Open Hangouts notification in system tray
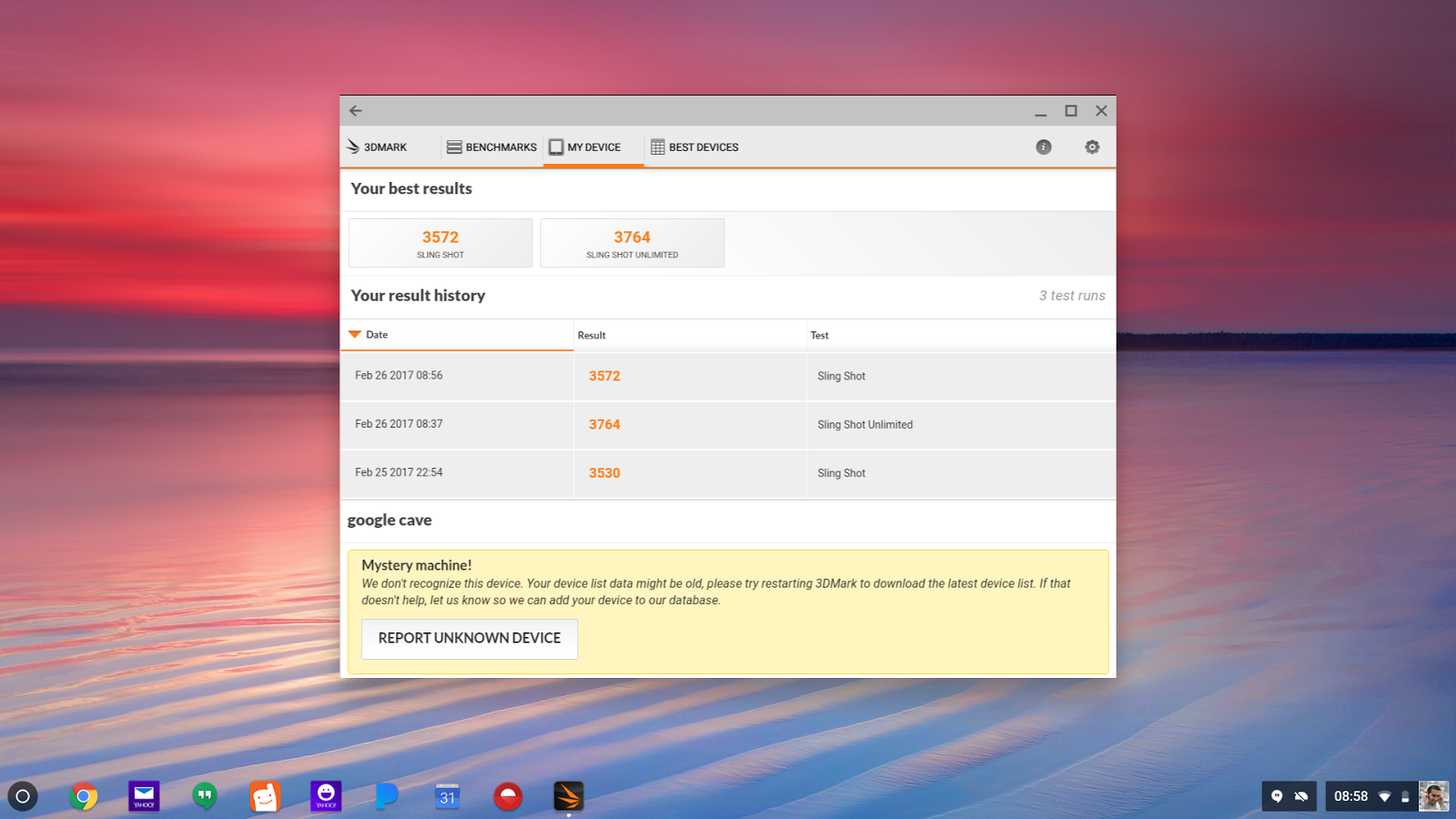1456x819 pixels. pos(1277,796)
